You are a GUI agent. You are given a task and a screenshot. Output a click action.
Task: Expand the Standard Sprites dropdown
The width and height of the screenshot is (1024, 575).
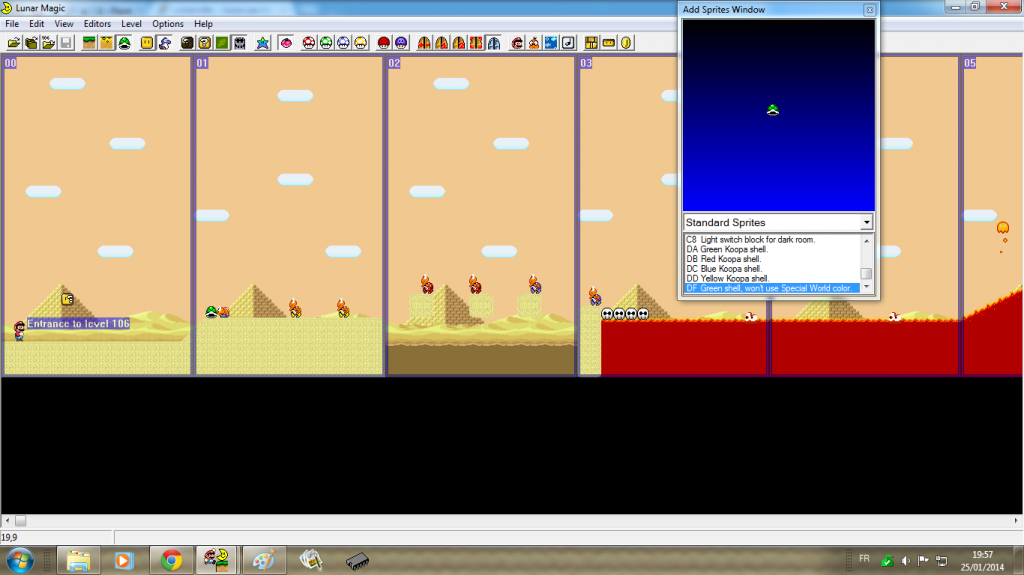(x=866, y=223)
